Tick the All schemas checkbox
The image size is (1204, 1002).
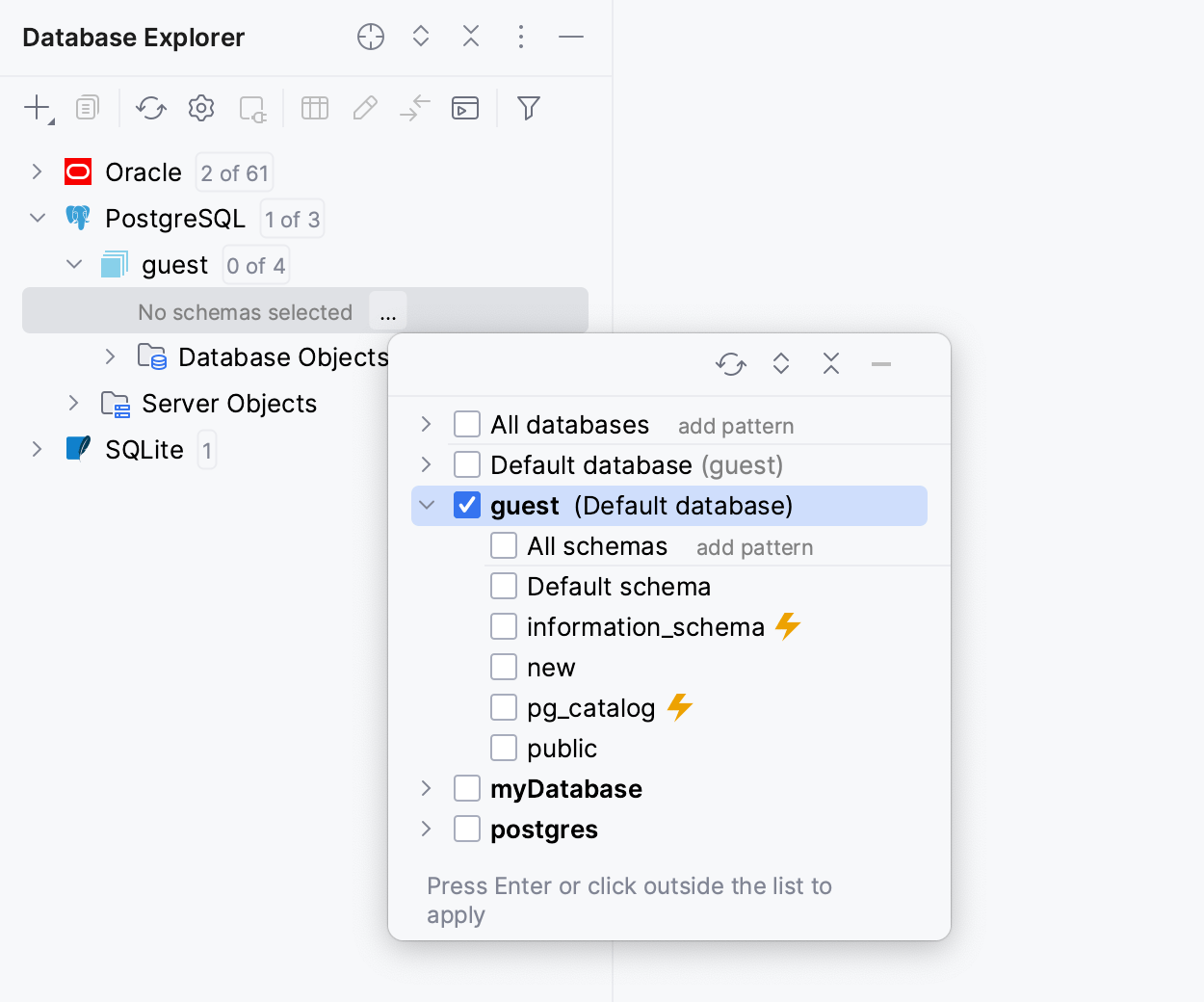504,545
